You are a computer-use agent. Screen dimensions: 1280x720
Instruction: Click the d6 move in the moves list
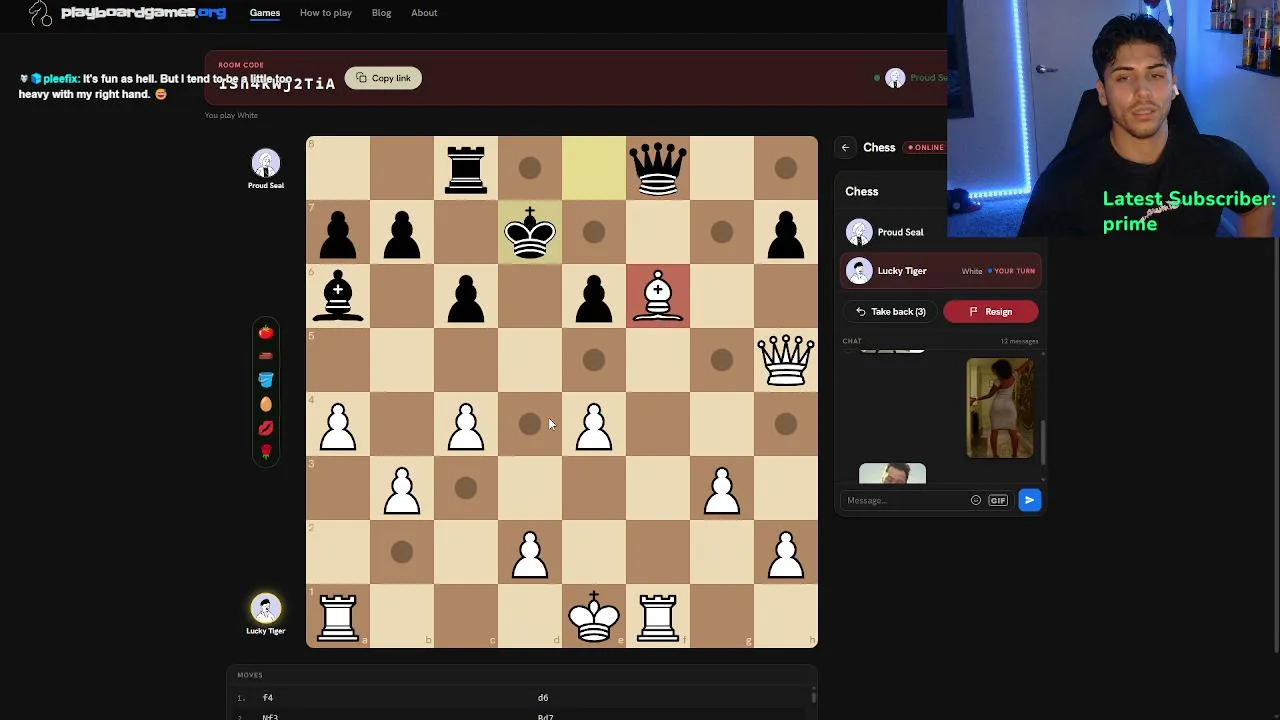(x=543, y=698)
